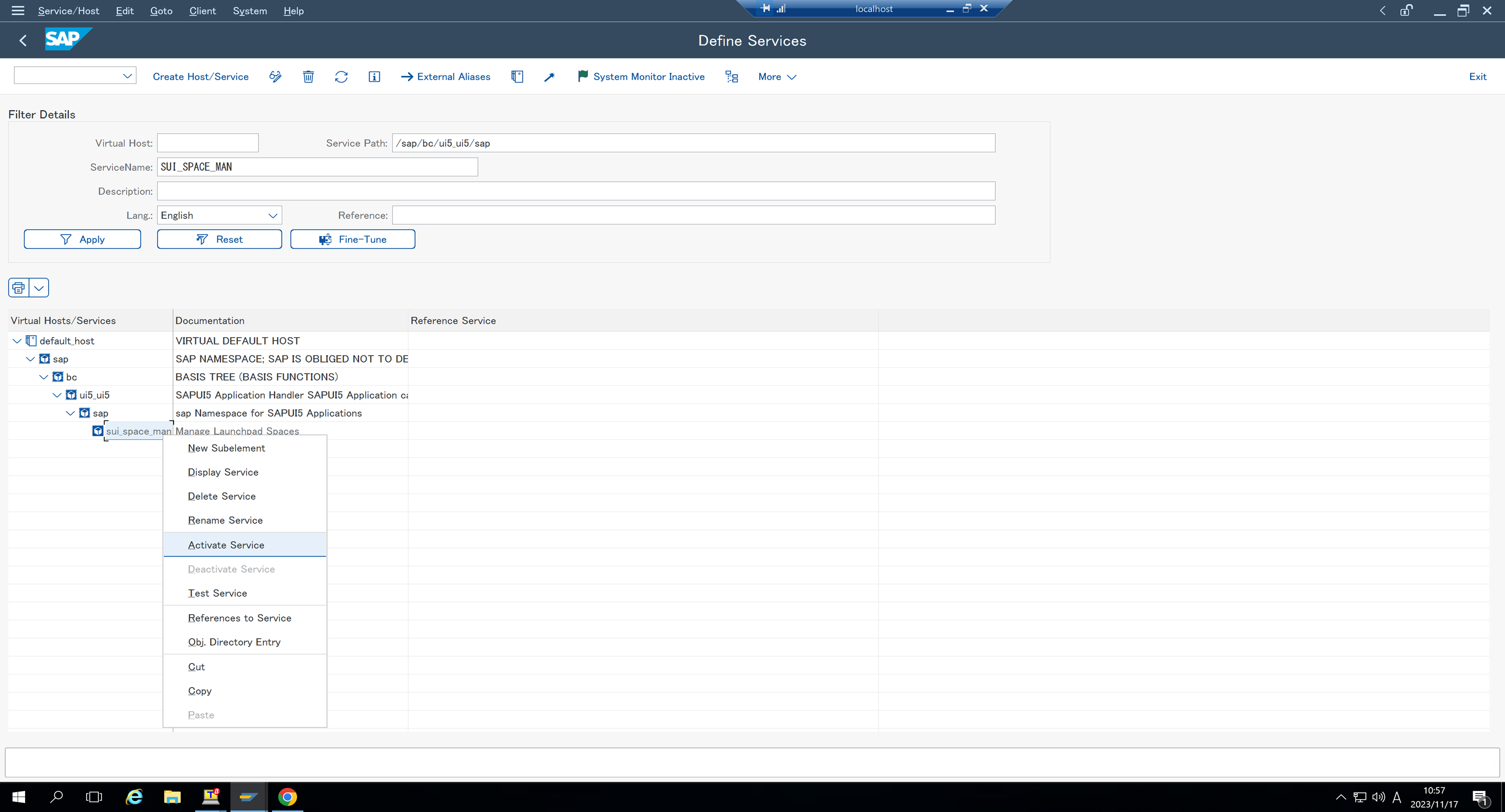Click the magic wand filter icon

click(x=549, y=77)
